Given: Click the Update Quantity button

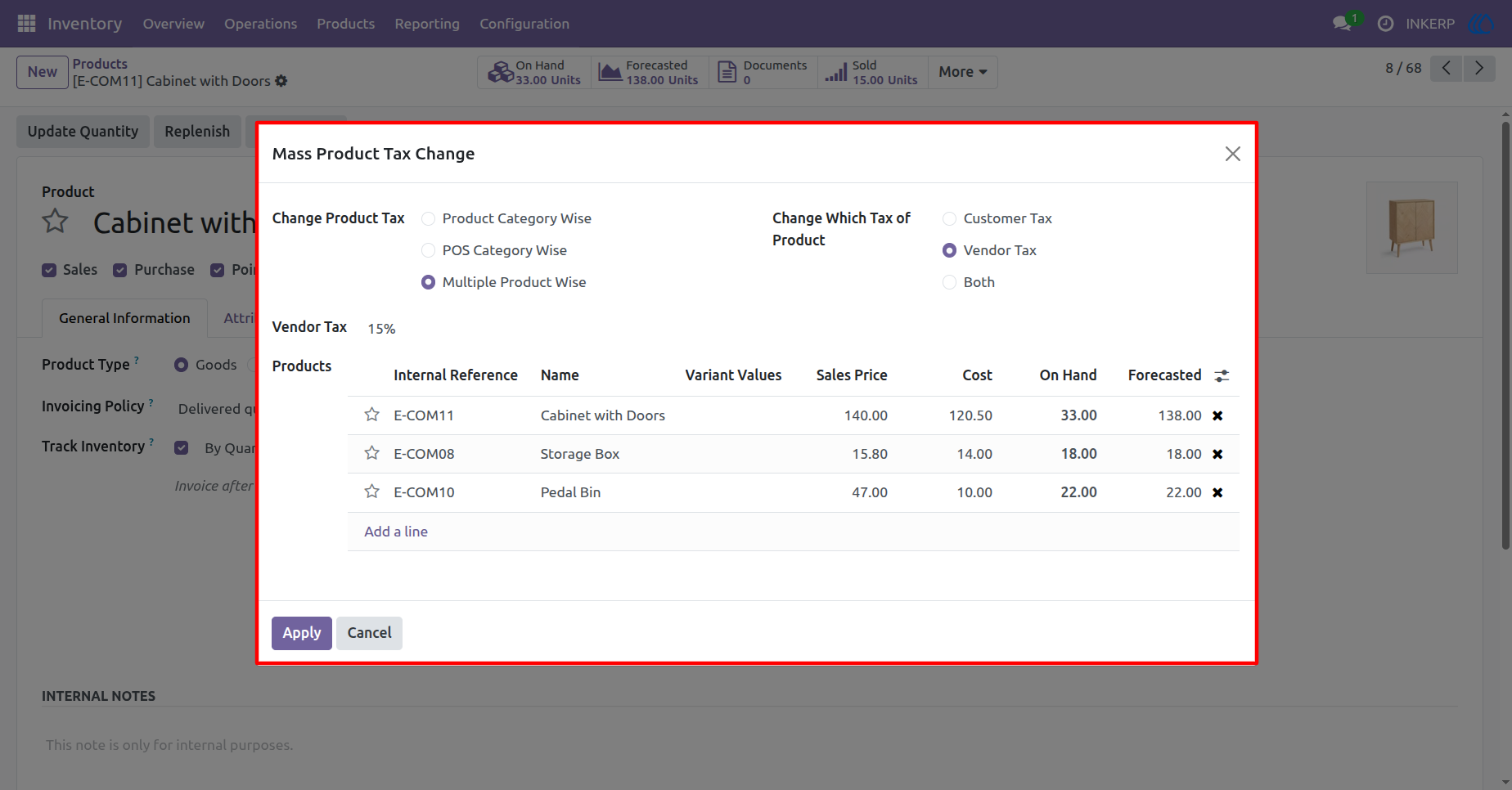Looking at the screenshot, I should pos(83,132).
